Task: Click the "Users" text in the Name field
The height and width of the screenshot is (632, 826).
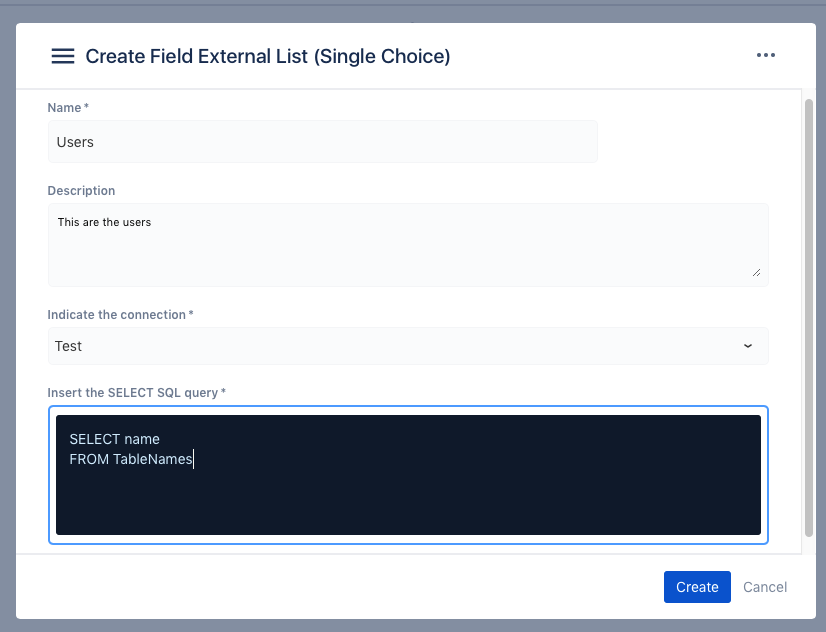Action: coord(75,142)
